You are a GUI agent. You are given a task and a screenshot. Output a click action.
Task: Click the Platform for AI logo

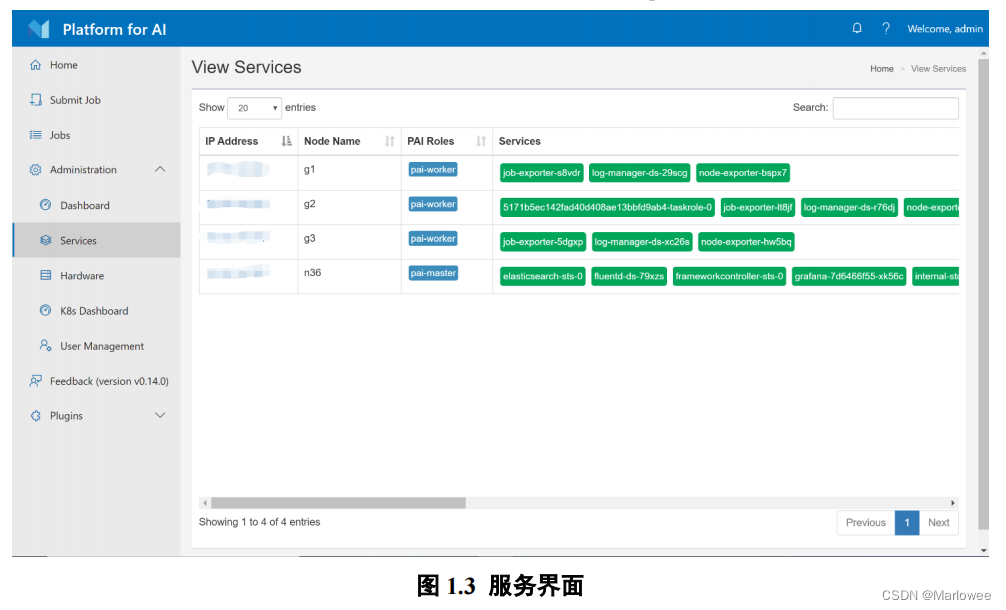pos(39,28)
